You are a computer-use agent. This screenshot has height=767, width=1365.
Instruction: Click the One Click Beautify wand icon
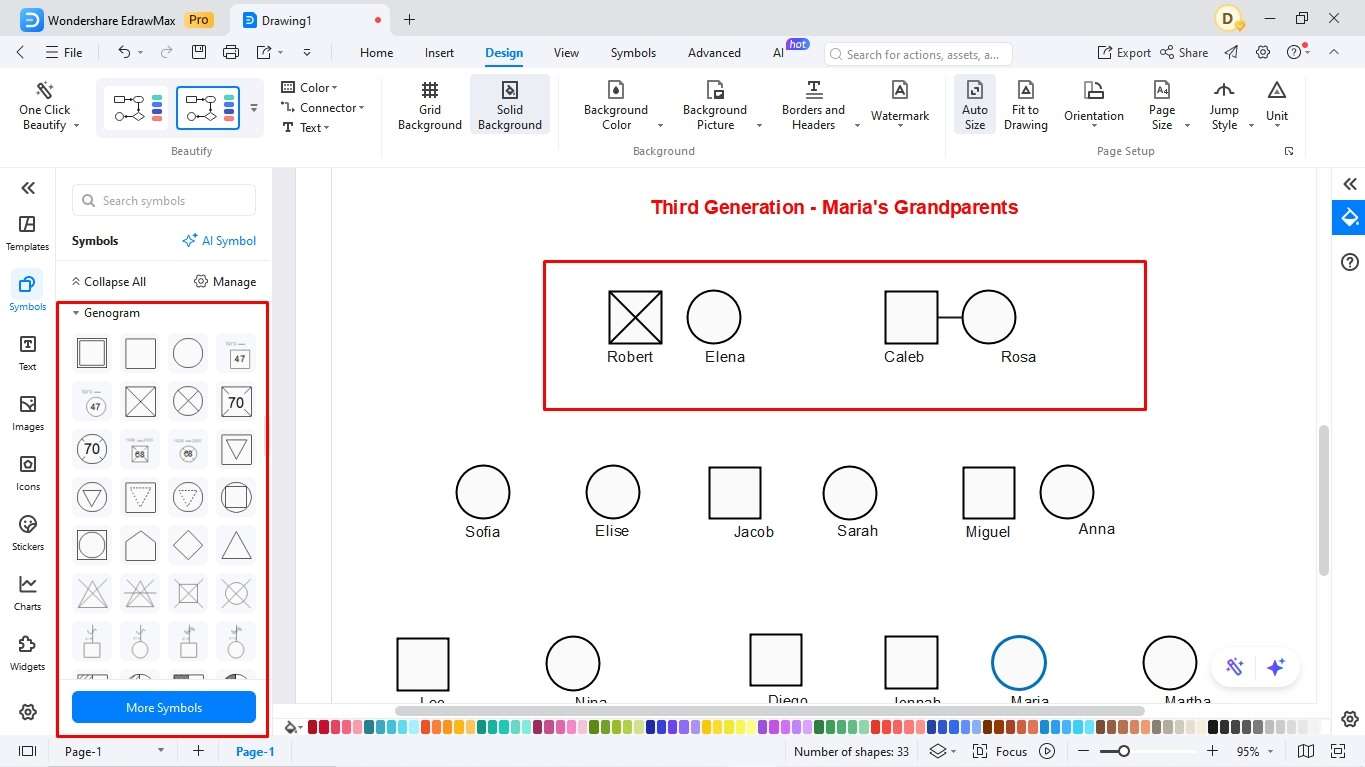click(x=44, y=90)
